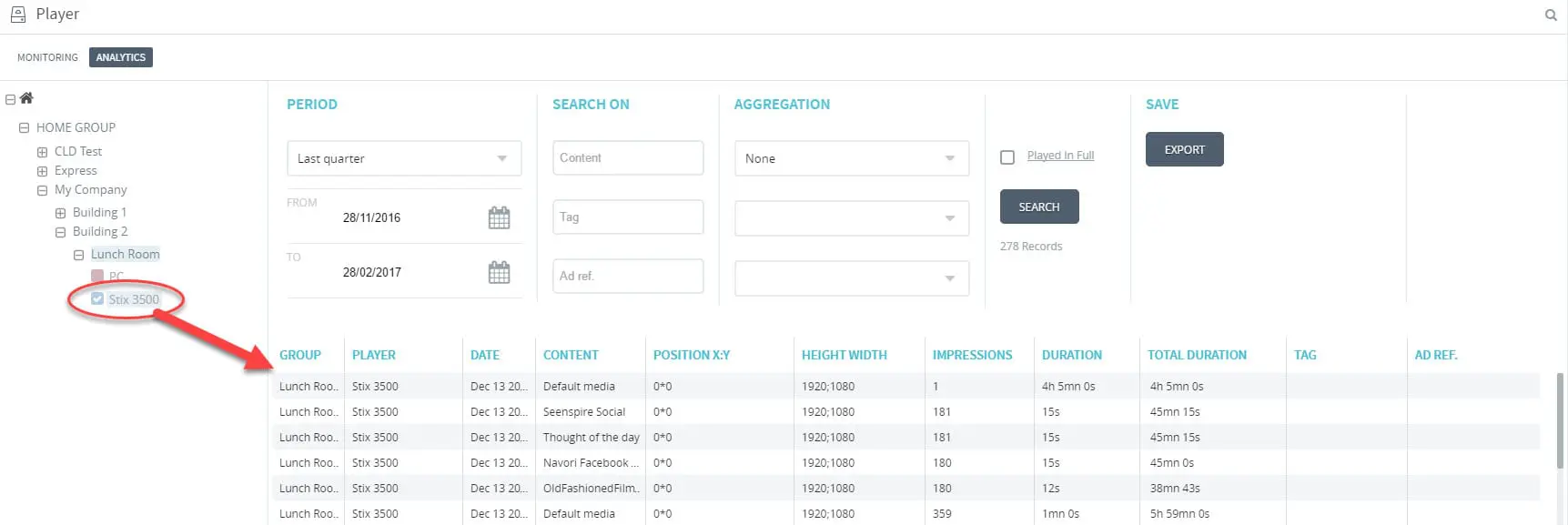Open the TO date calendar picker

499,272
